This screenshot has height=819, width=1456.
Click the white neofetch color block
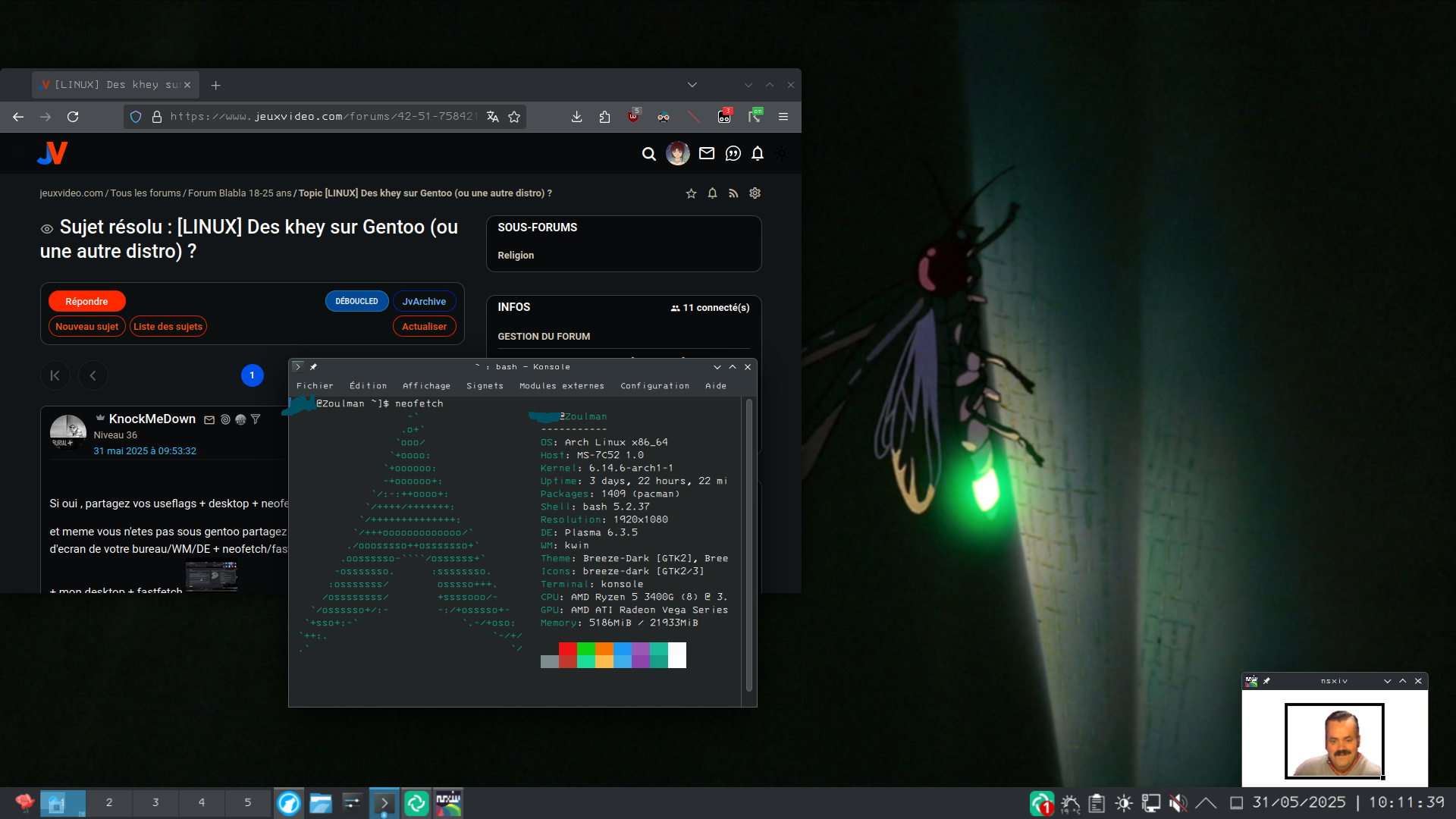[x=677, y=655]
